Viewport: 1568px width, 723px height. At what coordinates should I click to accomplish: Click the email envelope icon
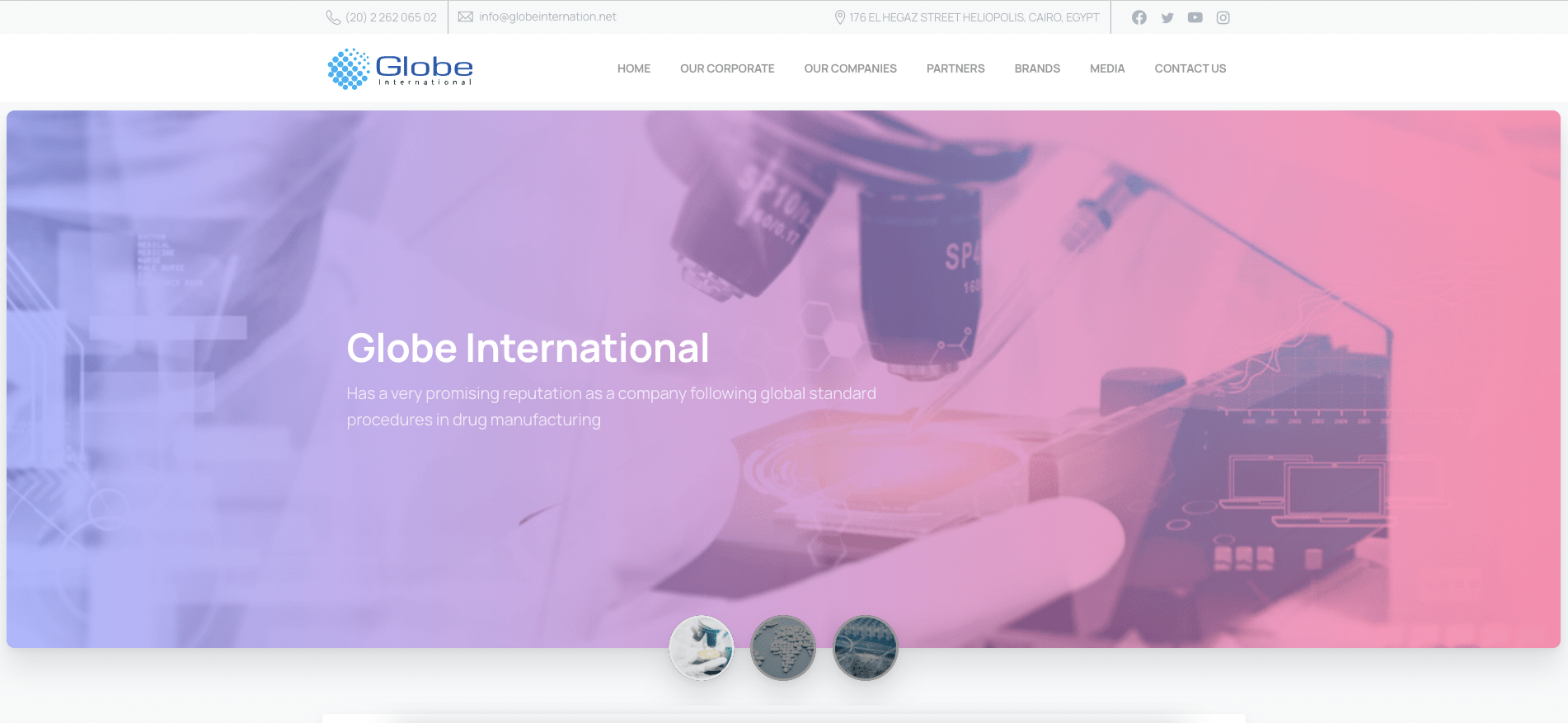pos(466,16)
